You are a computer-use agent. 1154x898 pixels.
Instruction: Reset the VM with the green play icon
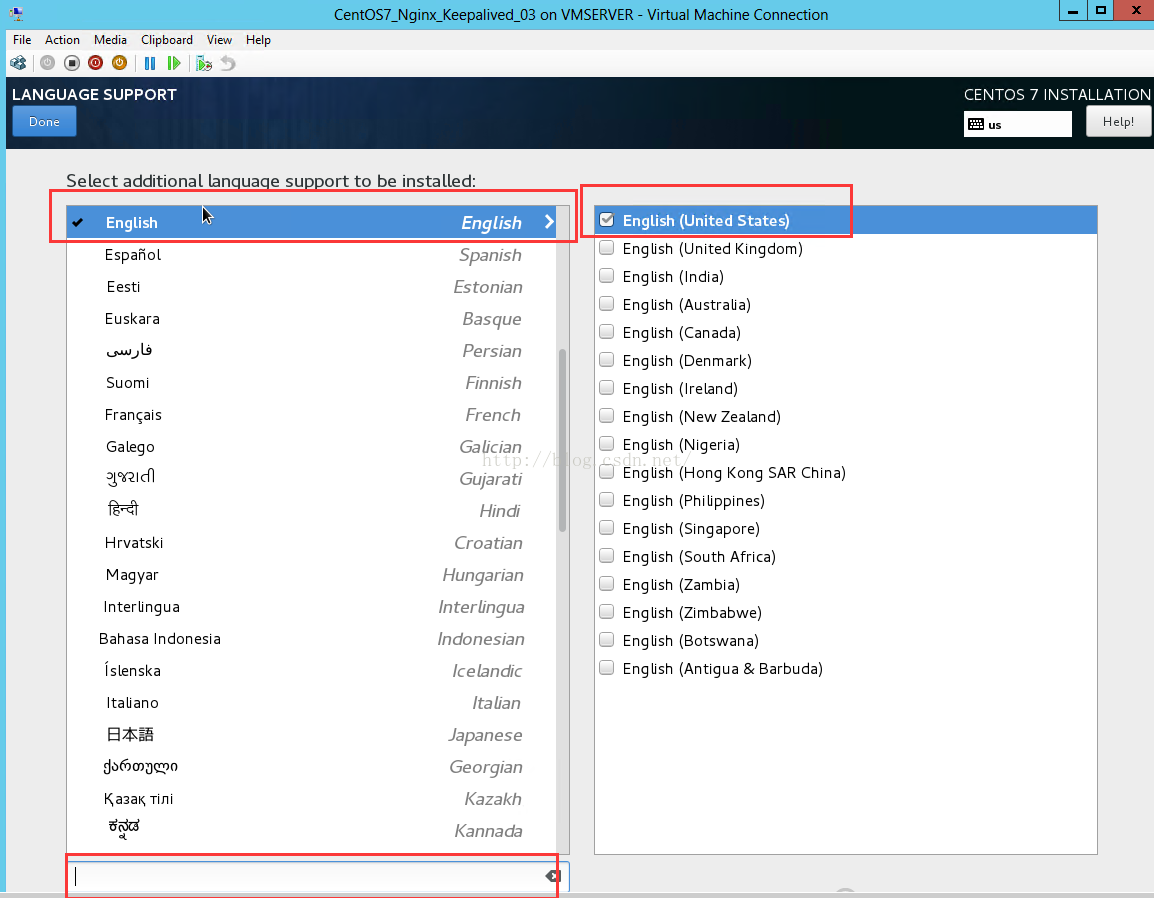[174, 63]
